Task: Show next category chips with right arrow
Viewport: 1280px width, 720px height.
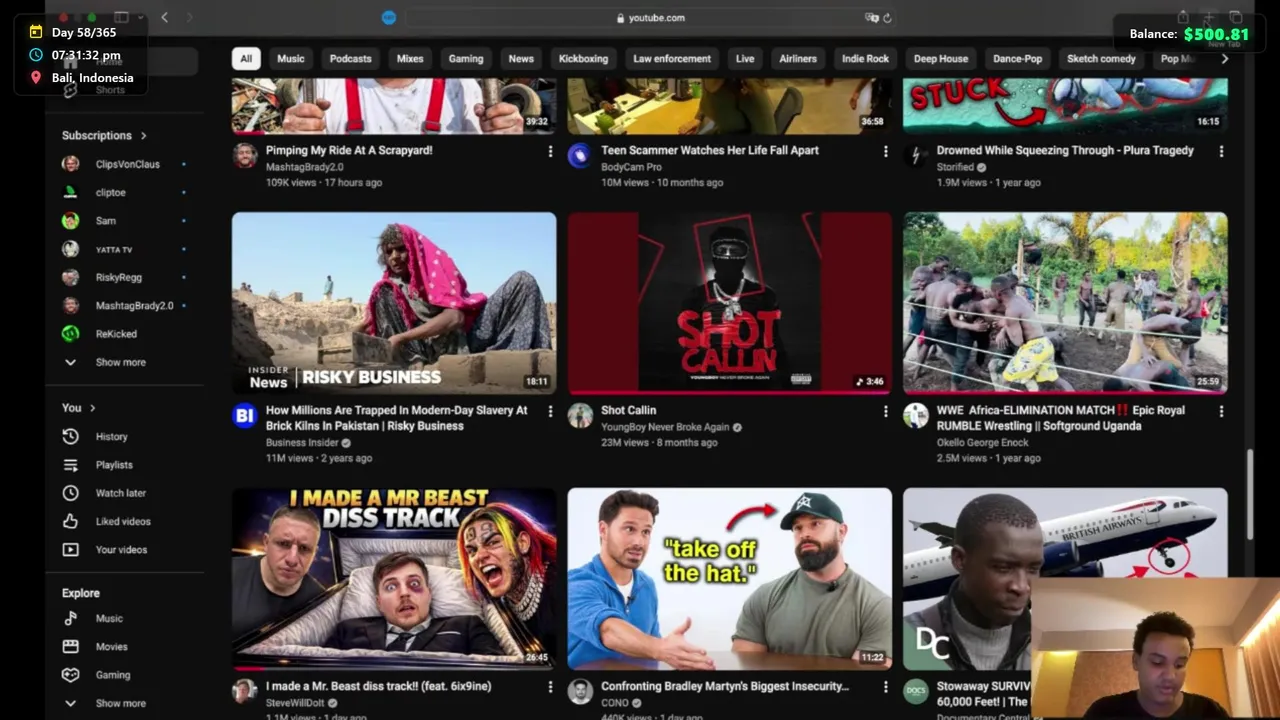Action: point(1225,59)
